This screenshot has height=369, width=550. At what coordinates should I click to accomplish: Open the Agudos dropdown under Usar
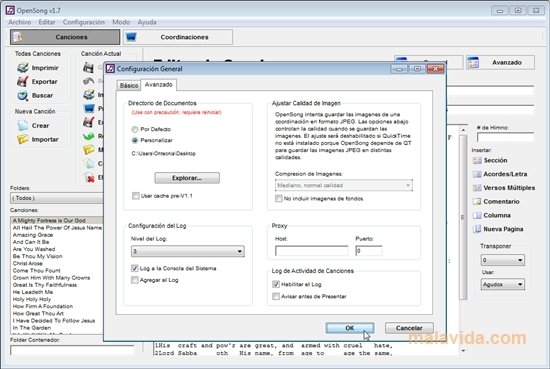point(503,284)
